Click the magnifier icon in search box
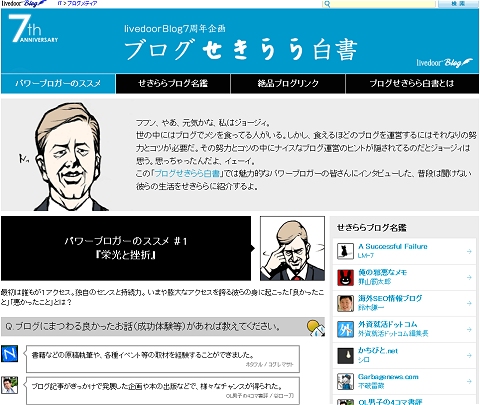 tap(327, 4)
